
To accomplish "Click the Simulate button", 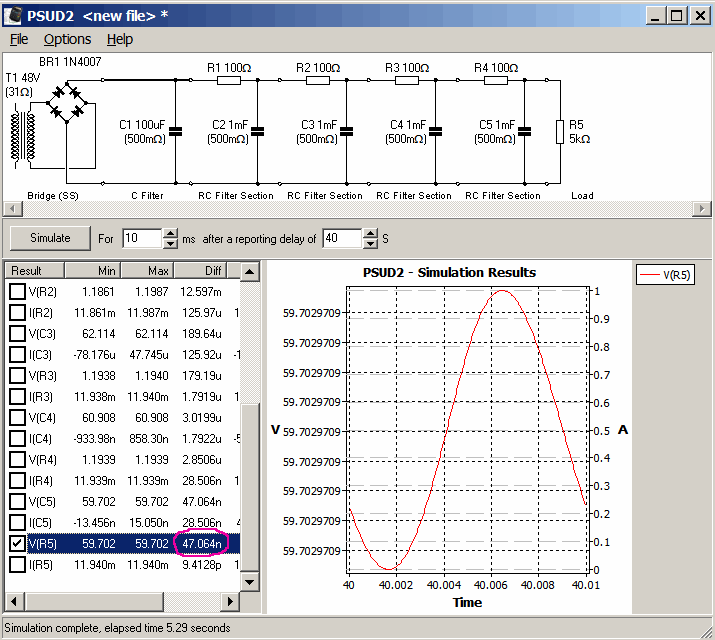I will [x=50, y=238].
